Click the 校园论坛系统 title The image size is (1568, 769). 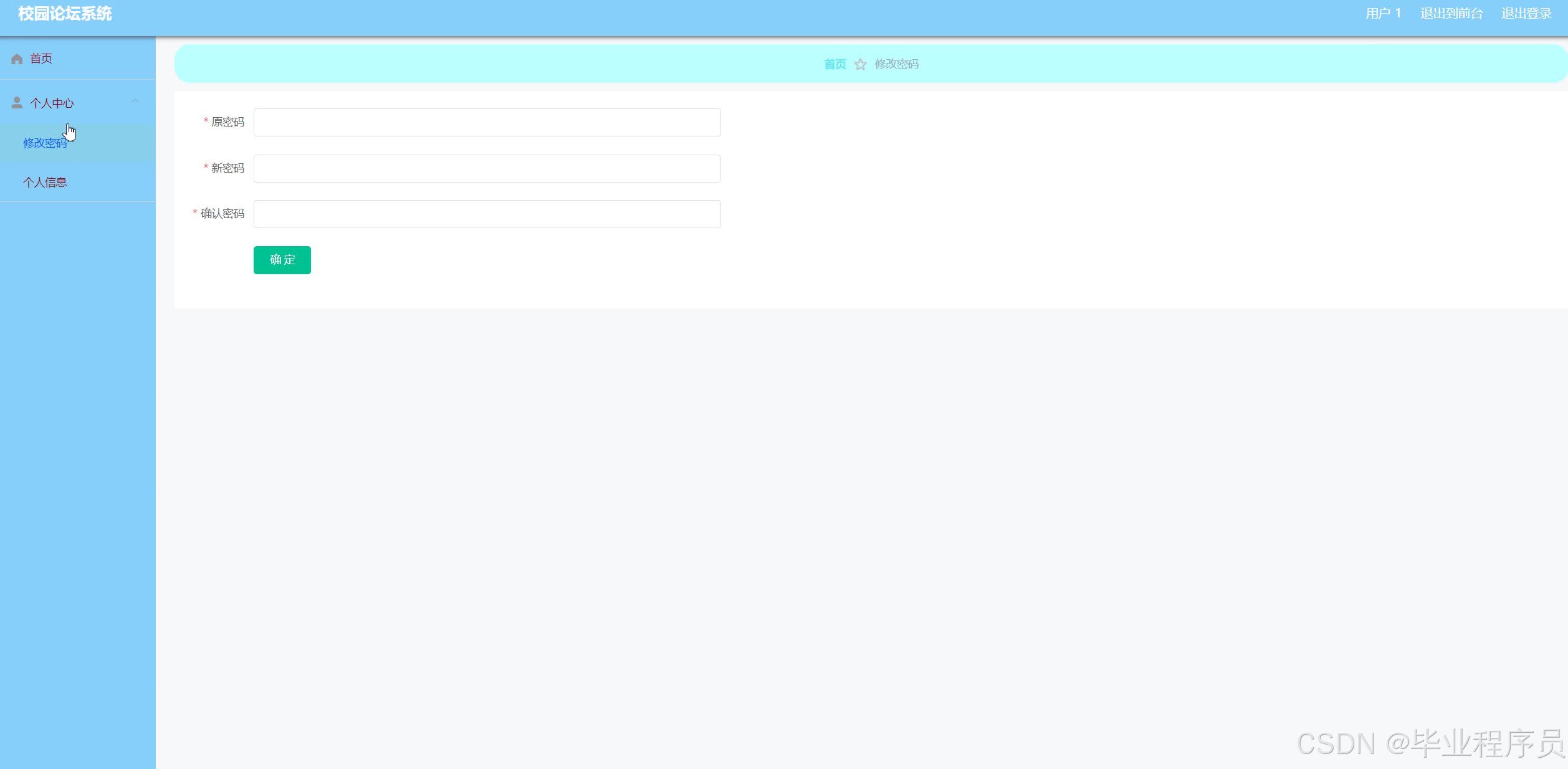65,14
